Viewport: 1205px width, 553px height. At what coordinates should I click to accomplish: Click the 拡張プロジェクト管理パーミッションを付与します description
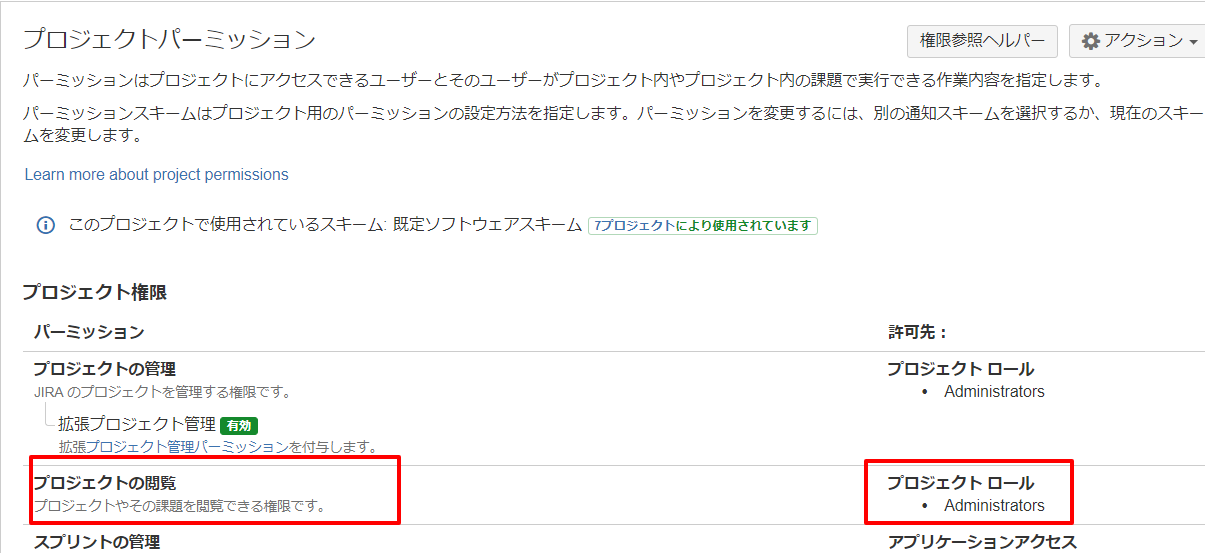[x=217, y=446]
